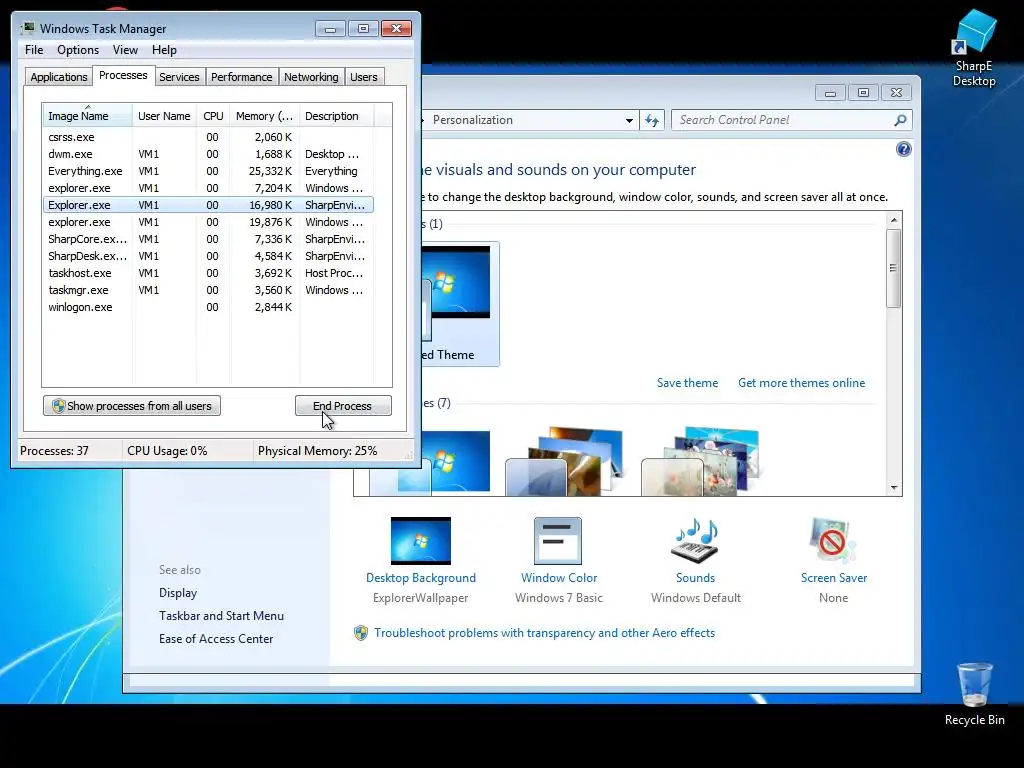The image size is (1024, 768).
Task: Select the Everything.exe process row
Action: [x=208, y=171]
